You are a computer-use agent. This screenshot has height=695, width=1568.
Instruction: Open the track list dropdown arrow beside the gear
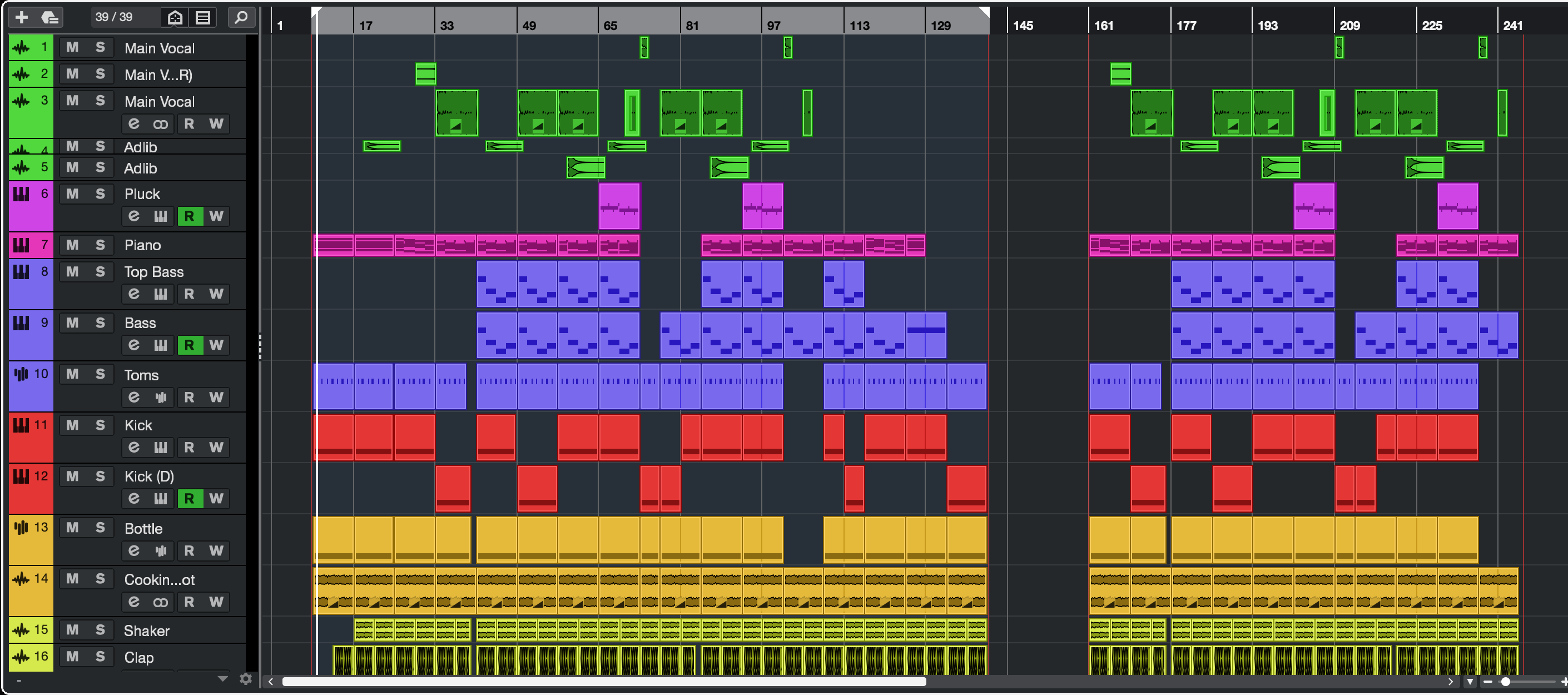tap(223, 678)
